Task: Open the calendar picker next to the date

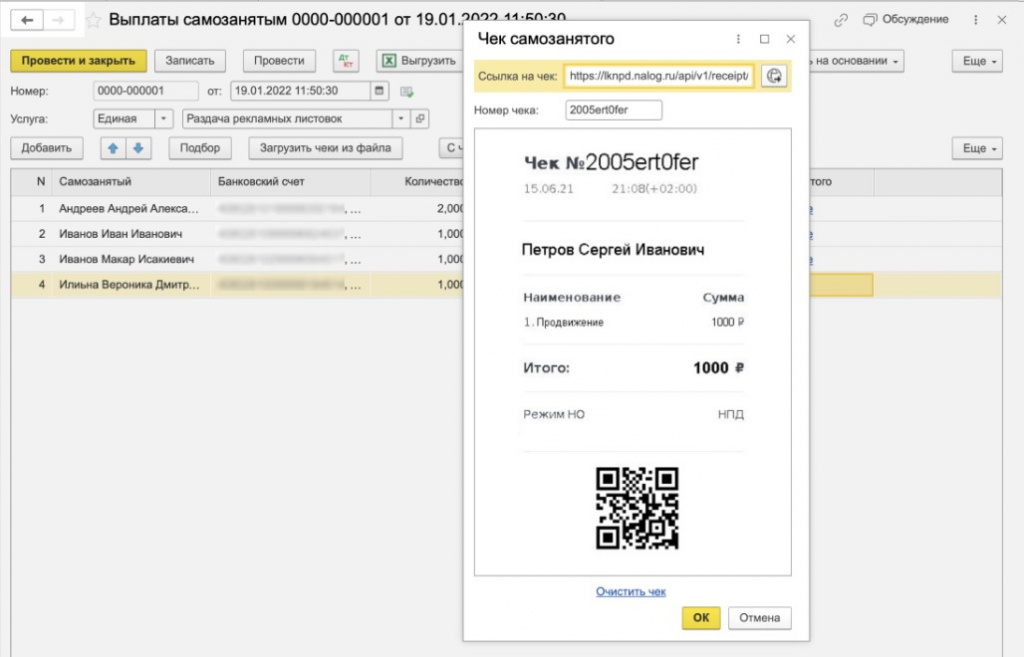Action: 379,91
